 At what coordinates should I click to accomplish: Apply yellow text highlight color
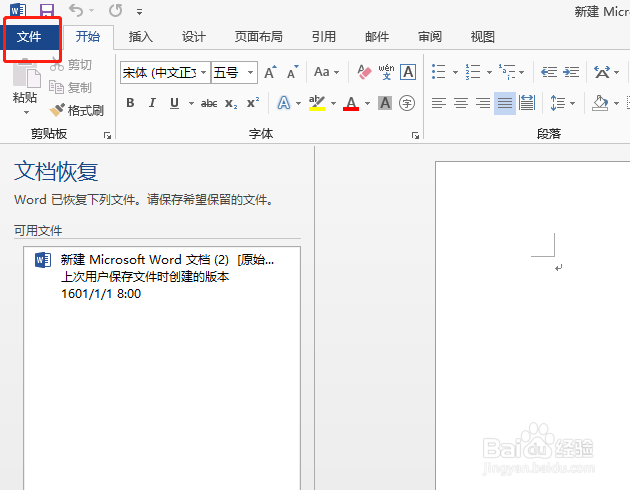pos(317,103)
